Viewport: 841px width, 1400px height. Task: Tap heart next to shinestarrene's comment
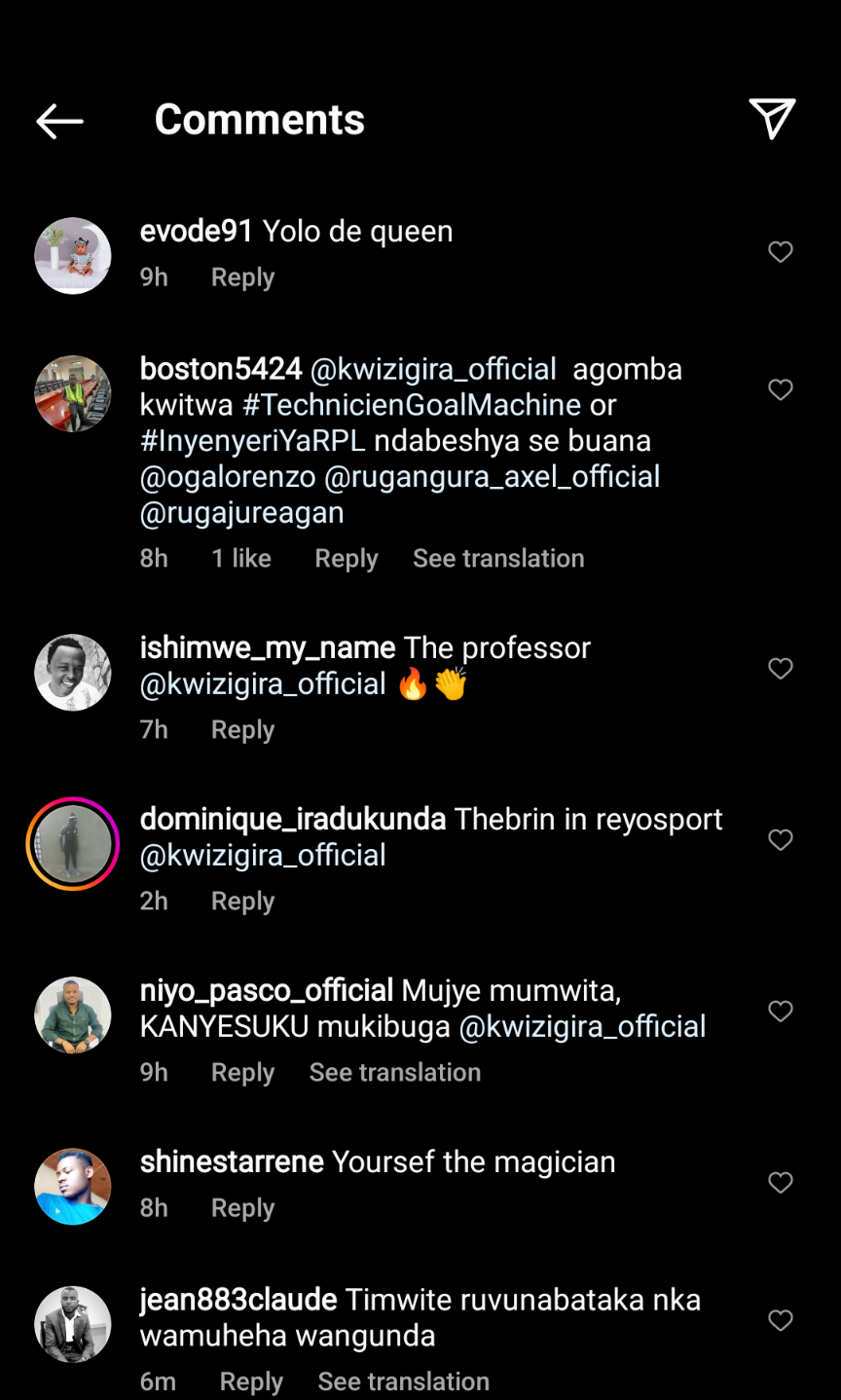click(781, 1183)
